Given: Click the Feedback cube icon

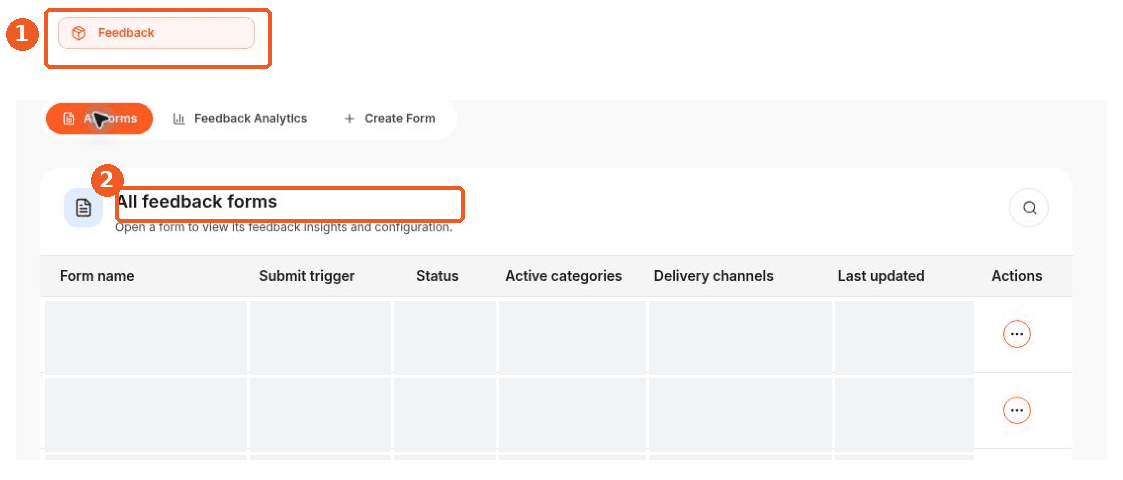Looking at the screenshot, I should [x=79, y=33].
